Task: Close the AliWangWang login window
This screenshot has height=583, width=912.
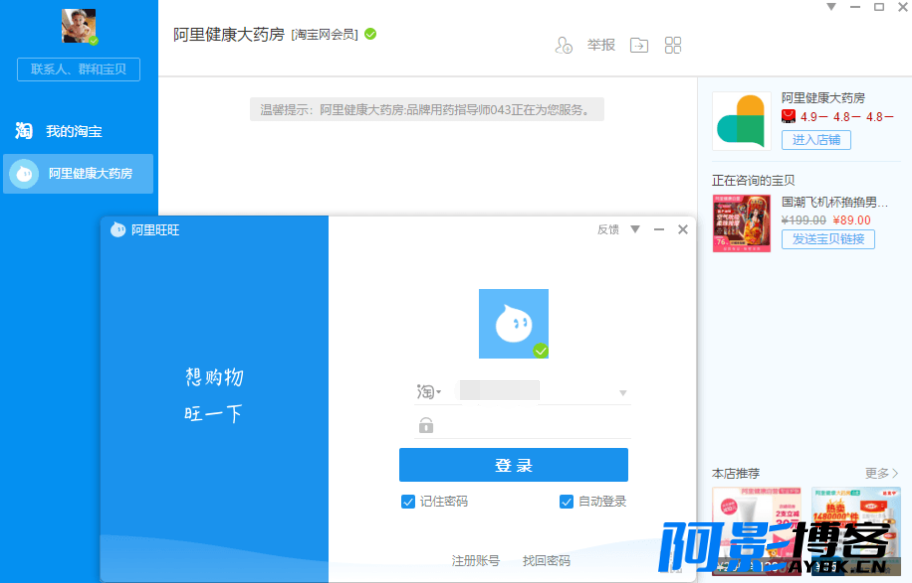Action: (x=683, y=229)
